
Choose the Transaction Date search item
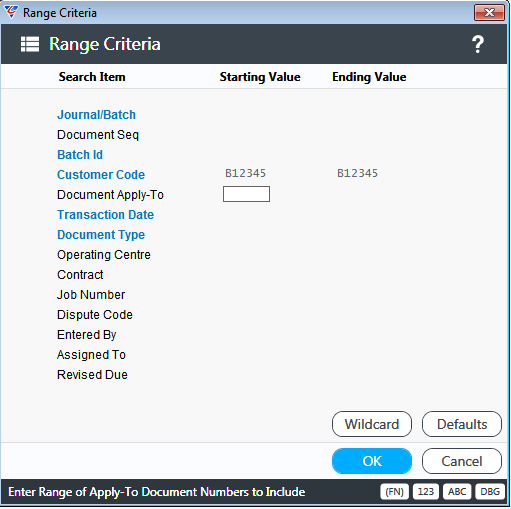click(x=105, y=215)
